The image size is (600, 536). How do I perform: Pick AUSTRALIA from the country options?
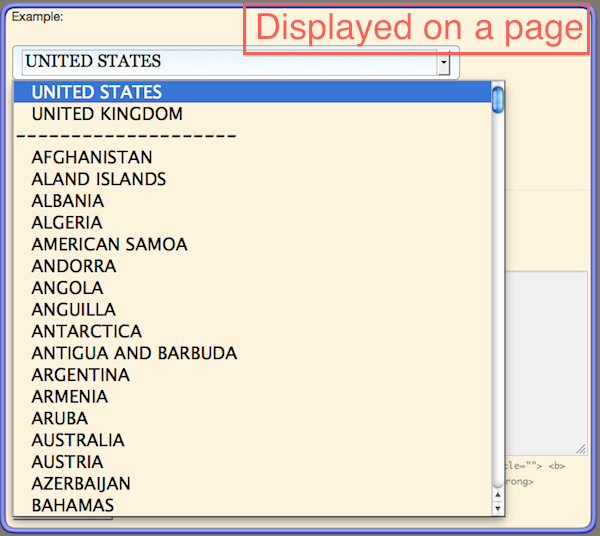(253, 440)
